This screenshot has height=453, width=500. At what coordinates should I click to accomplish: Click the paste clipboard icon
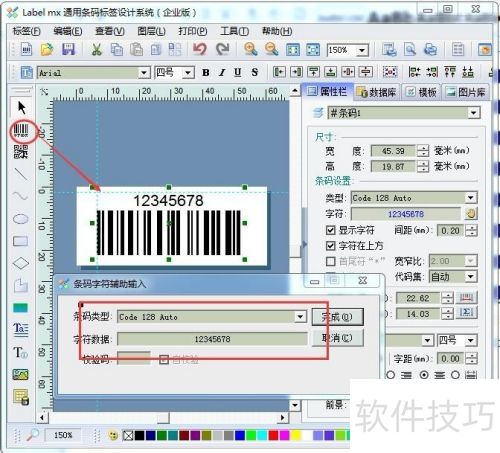pyautogui.click(x=136, y=50)
